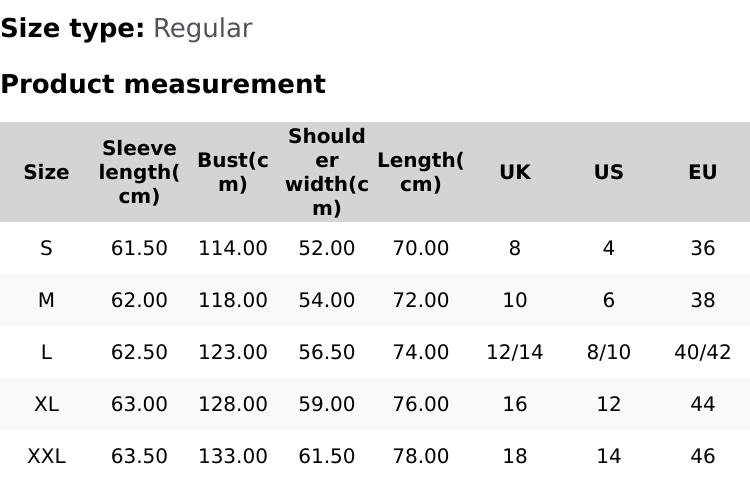Viewport: 750px width, 482px height.
Task: Click the L size row label
Action: coord(46,352)
